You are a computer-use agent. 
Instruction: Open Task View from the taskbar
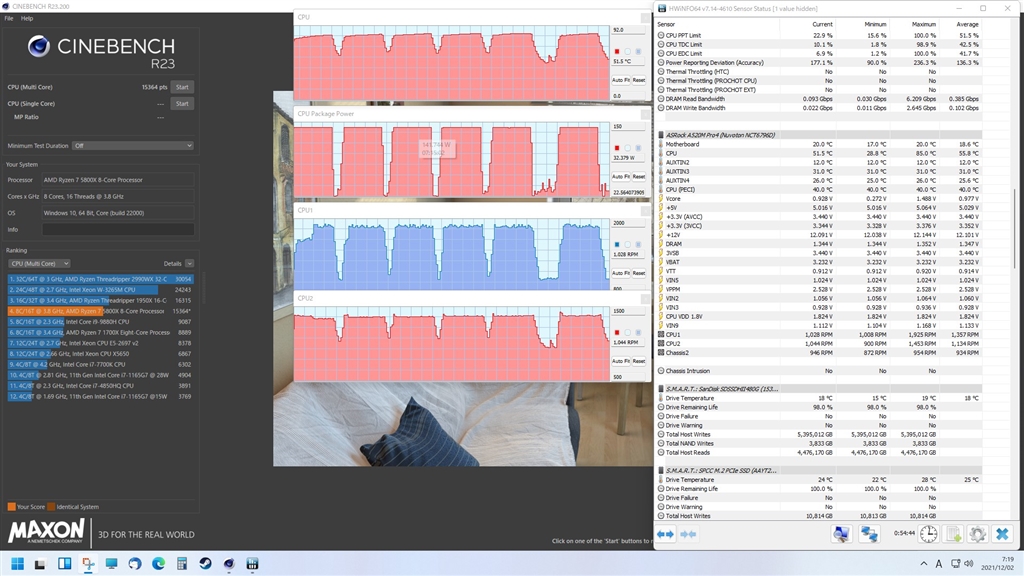click(x=40, y=564)
